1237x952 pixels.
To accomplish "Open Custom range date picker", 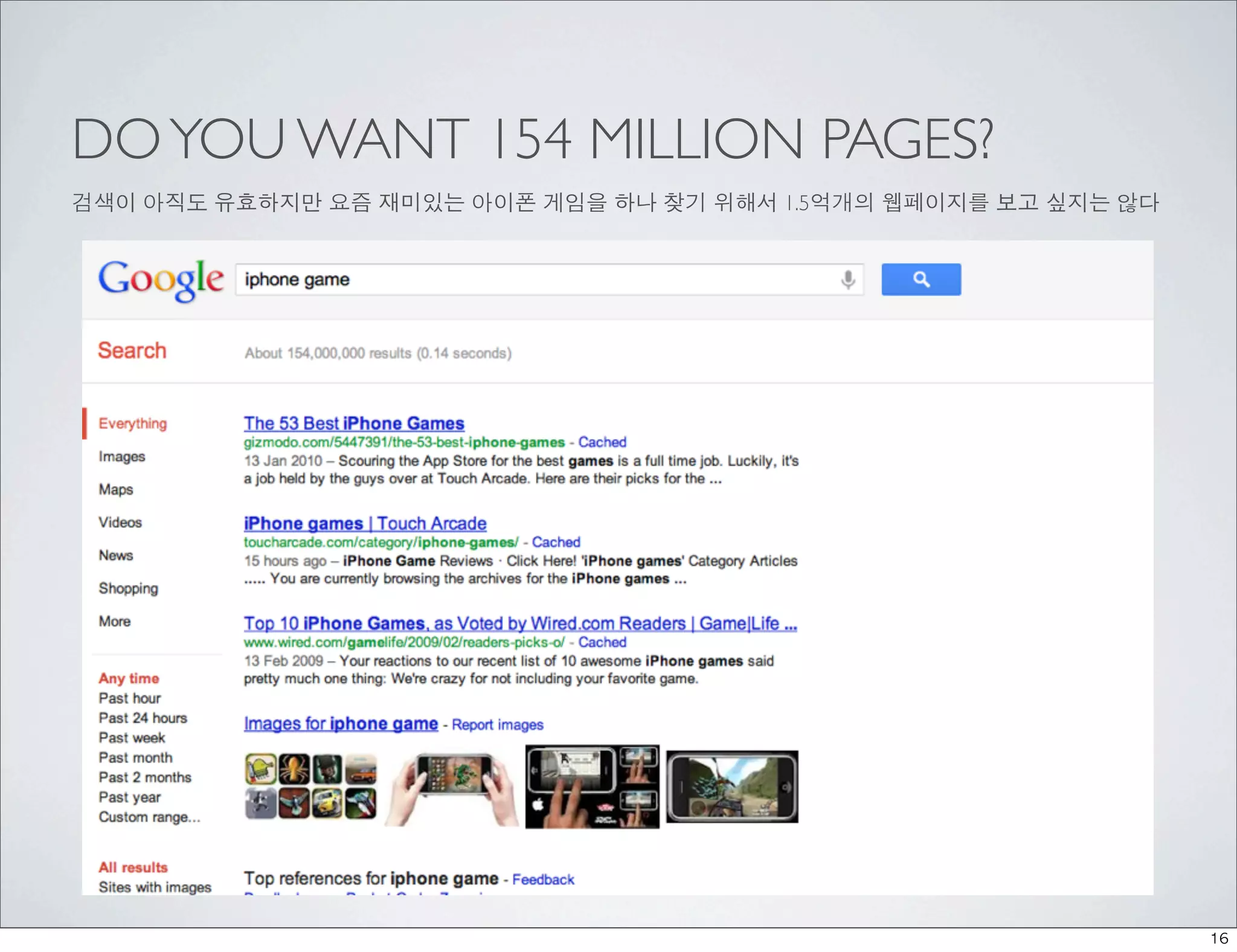I will pos(150,817).
